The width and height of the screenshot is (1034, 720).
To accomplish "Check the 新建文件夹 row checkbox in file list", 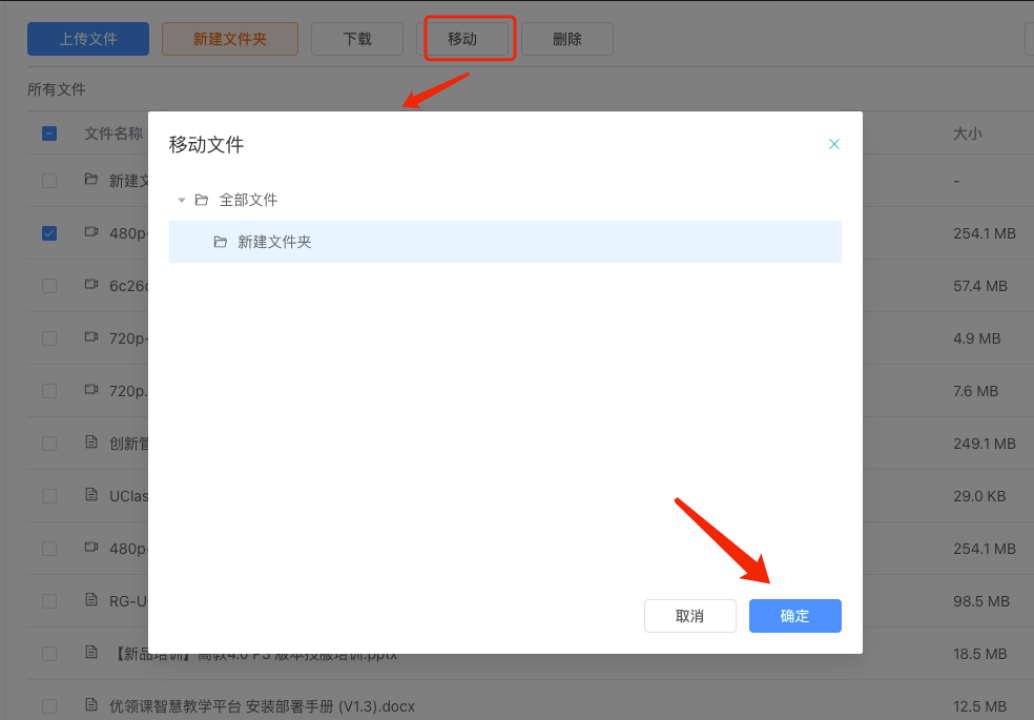I will click(x=49, y=181).
